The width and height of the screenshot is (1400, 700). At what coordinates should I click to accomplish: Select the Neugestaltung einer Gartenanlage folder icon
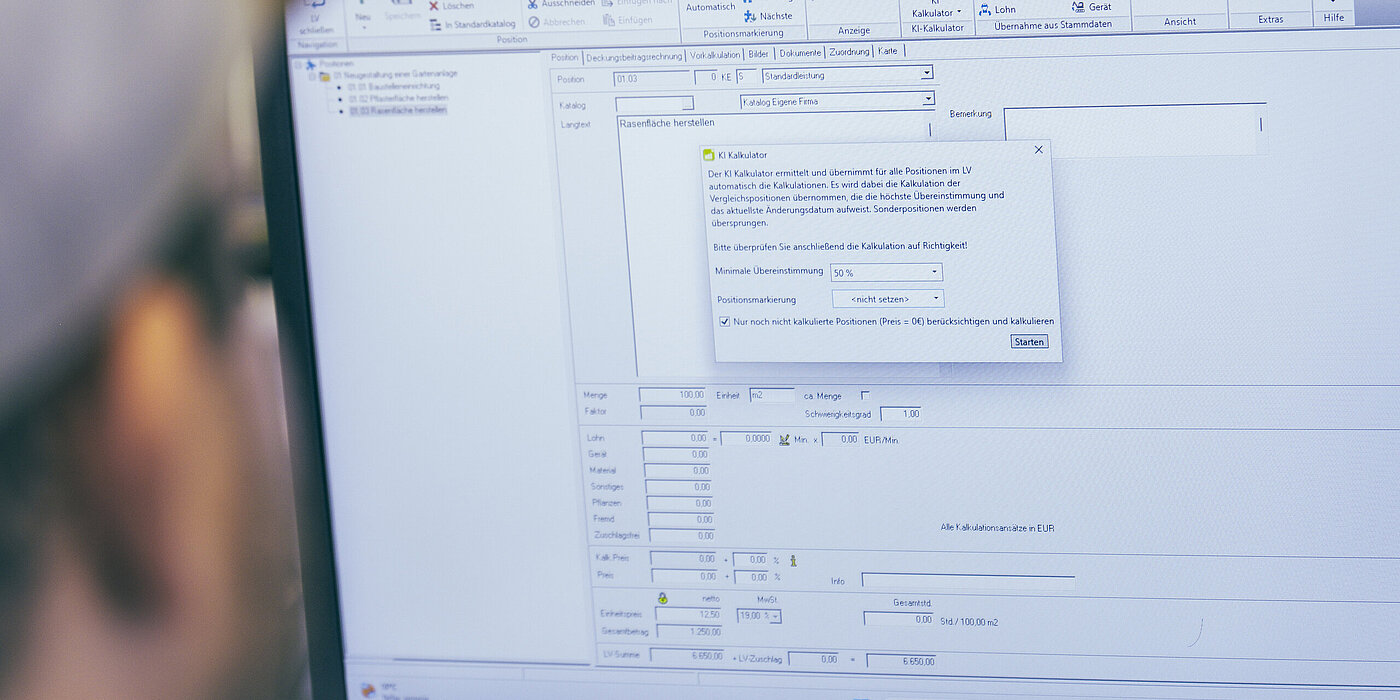tap(325, 76)
